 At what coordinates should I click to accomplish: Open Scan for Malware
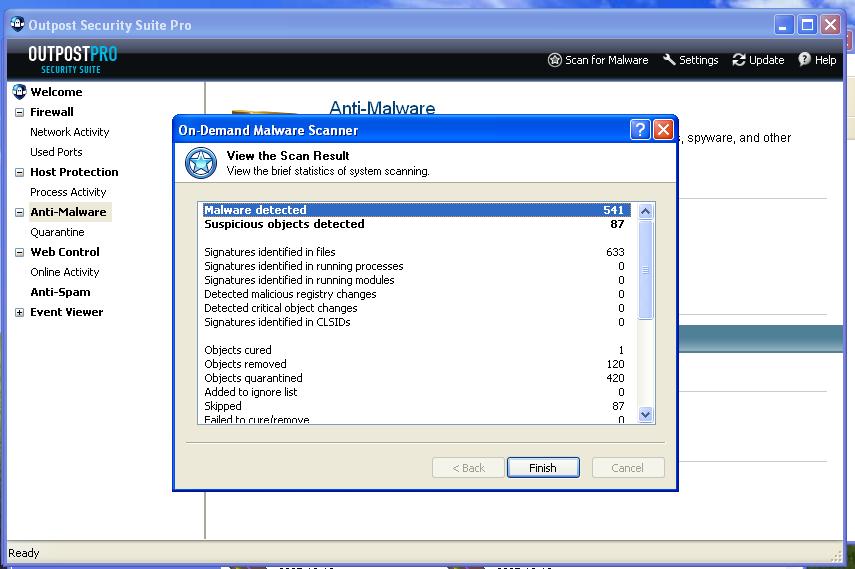(598, 60)
